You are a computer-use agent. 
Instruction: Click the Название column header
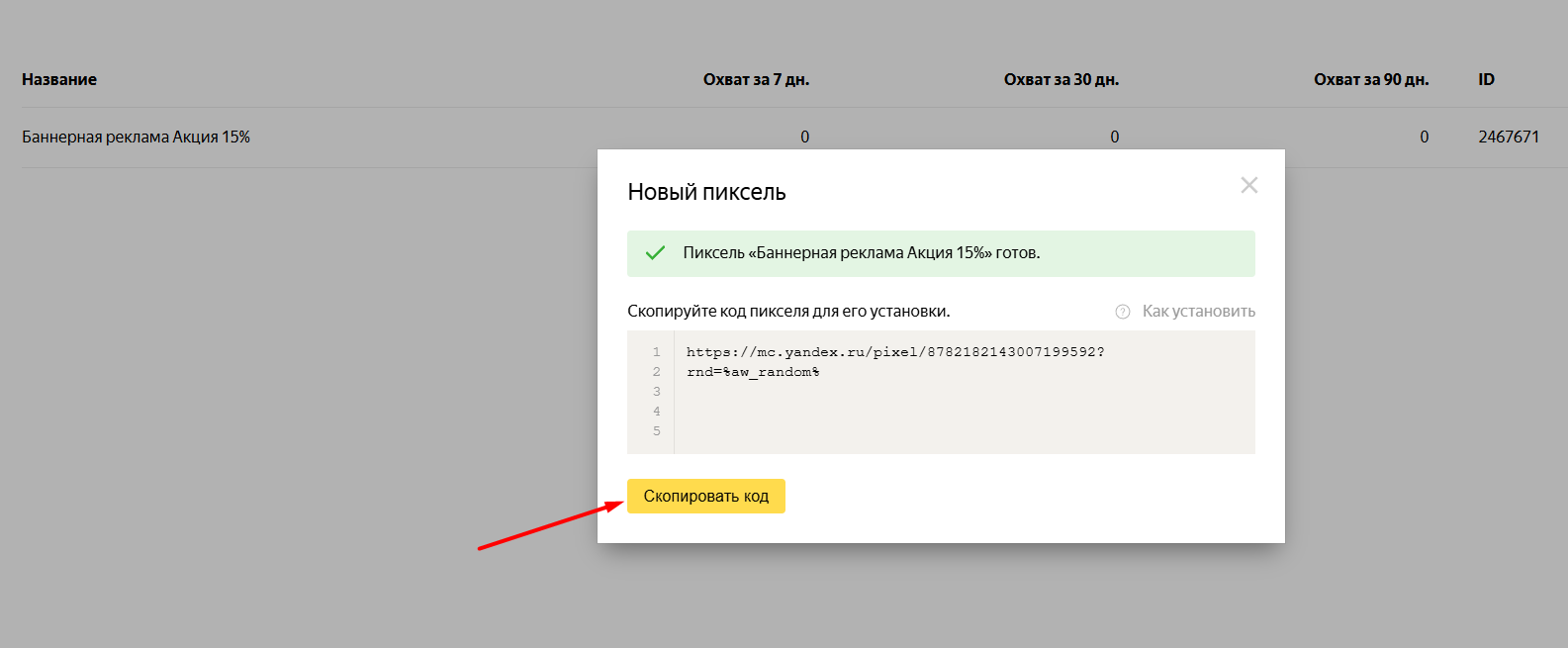[x=59, y=79]
